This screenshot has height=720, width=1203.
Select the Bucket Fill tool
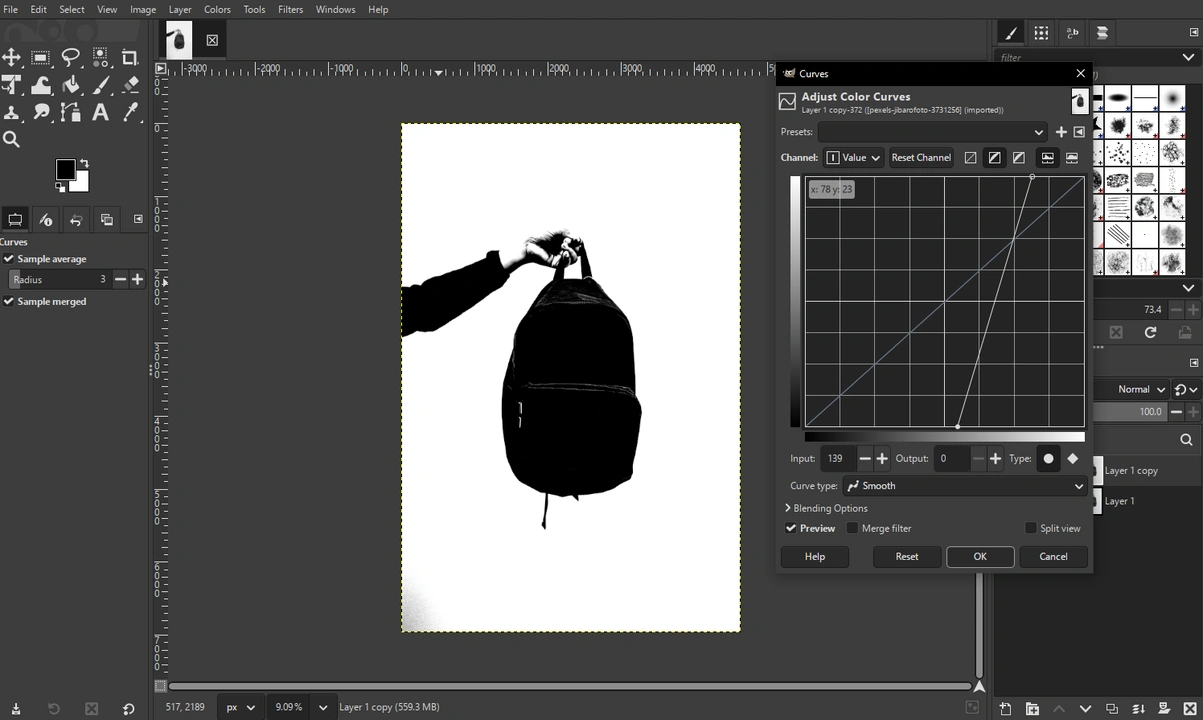(71, 85)
